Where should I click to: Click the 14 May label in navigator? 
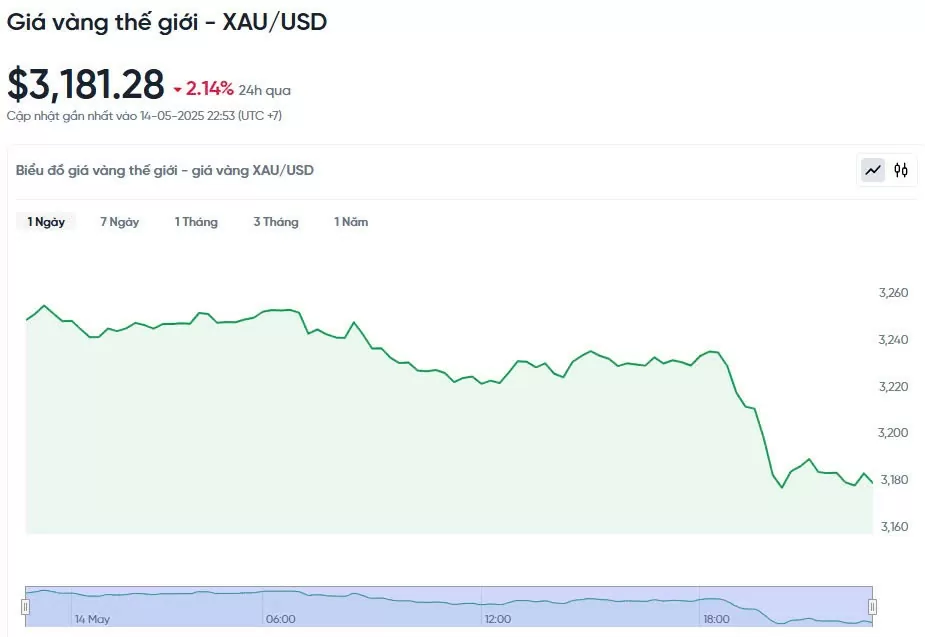92,619
